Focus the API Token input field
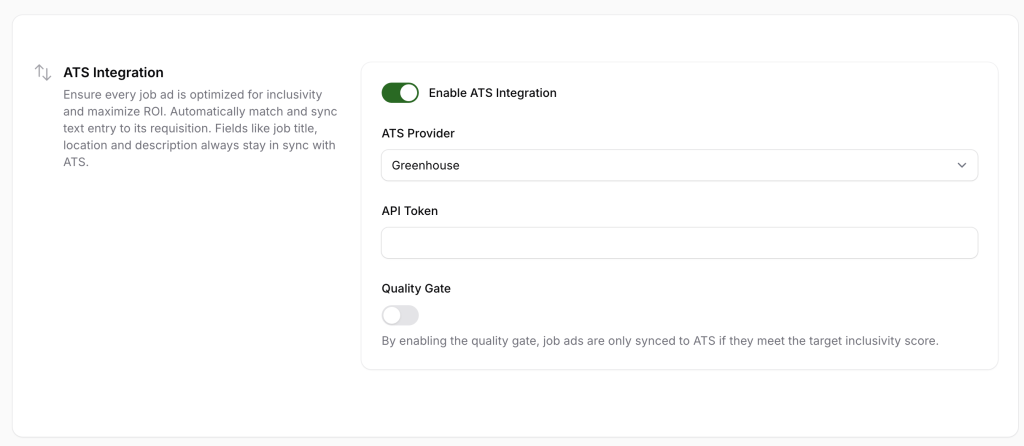This screenshot has width=1024, height=446. [x=679, y=243]
